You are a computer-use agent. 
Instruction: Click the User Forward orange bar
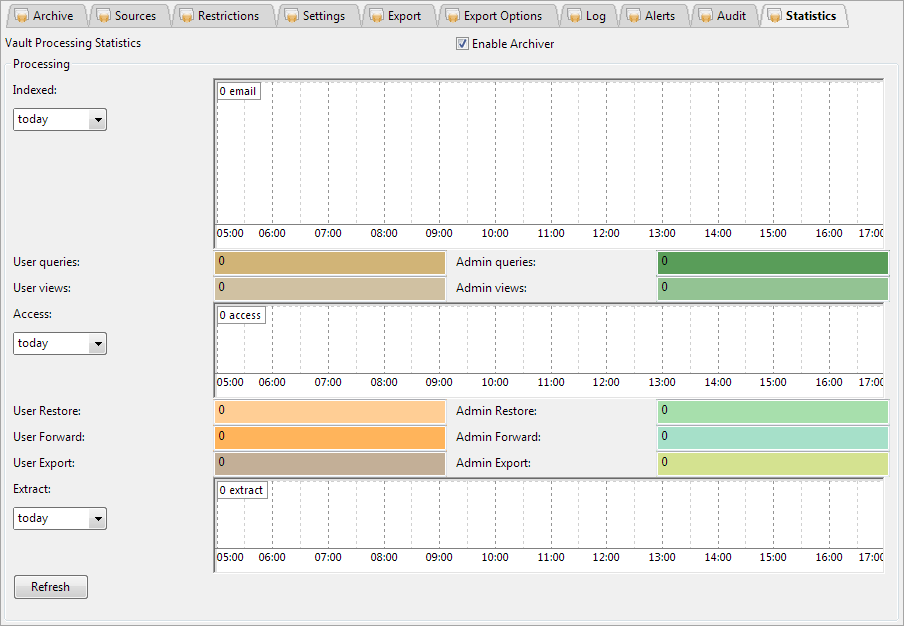(x=330, y=437)
